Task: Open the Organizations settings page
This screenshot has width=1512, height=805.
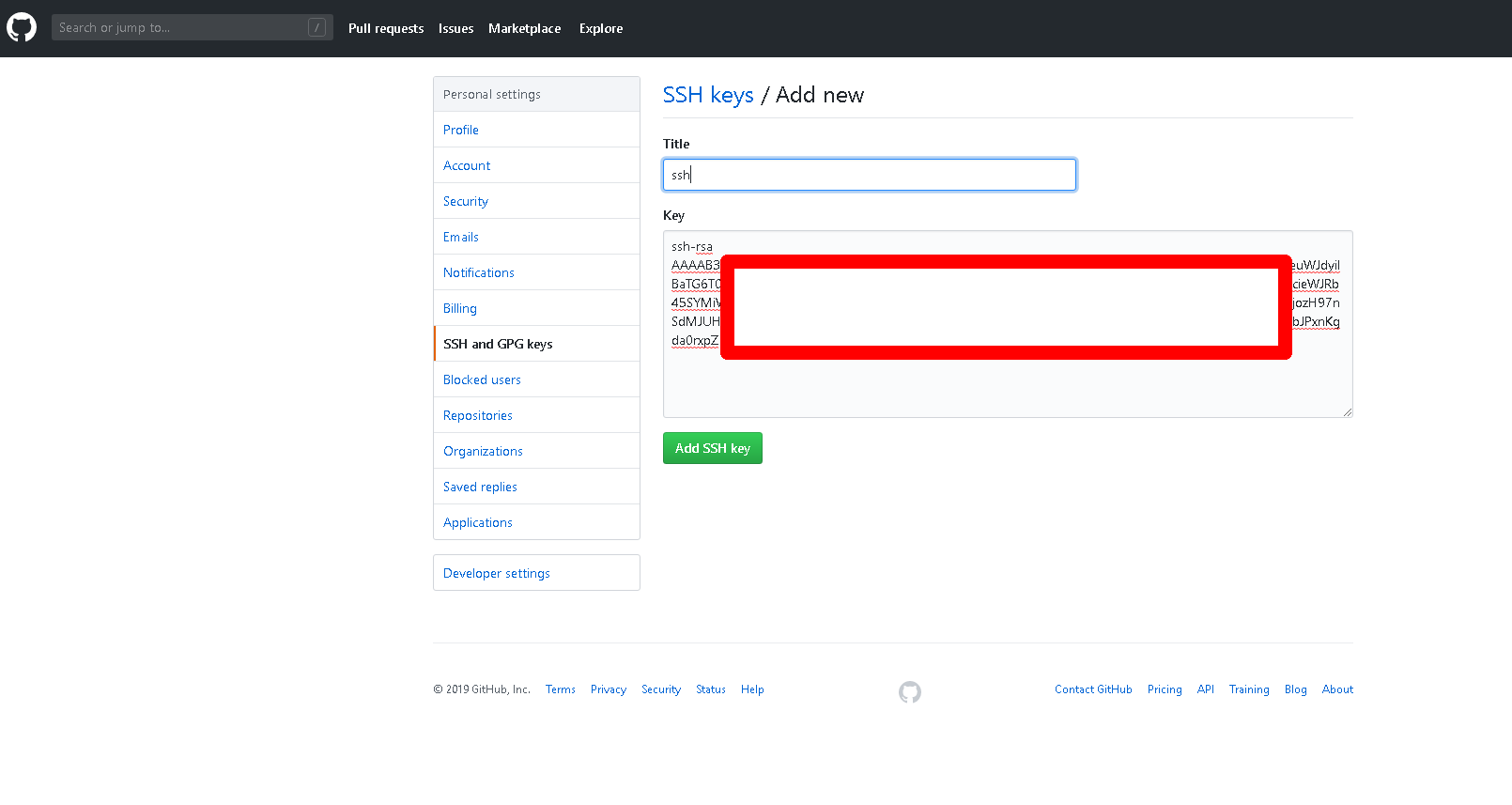Action: click(x=536, y=451)
